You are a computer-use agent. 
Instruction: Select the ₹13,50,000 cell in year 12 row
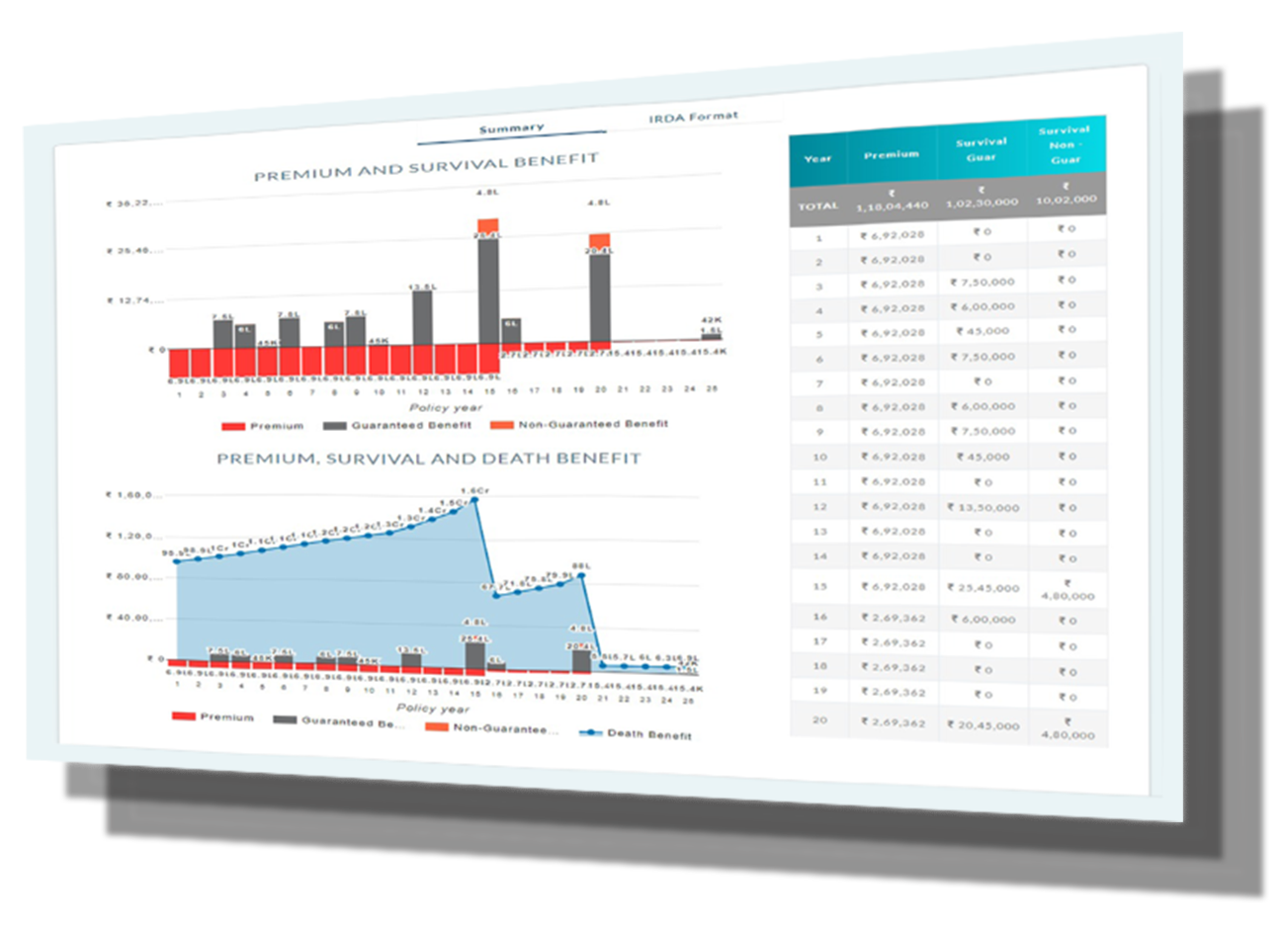(982, 507)
